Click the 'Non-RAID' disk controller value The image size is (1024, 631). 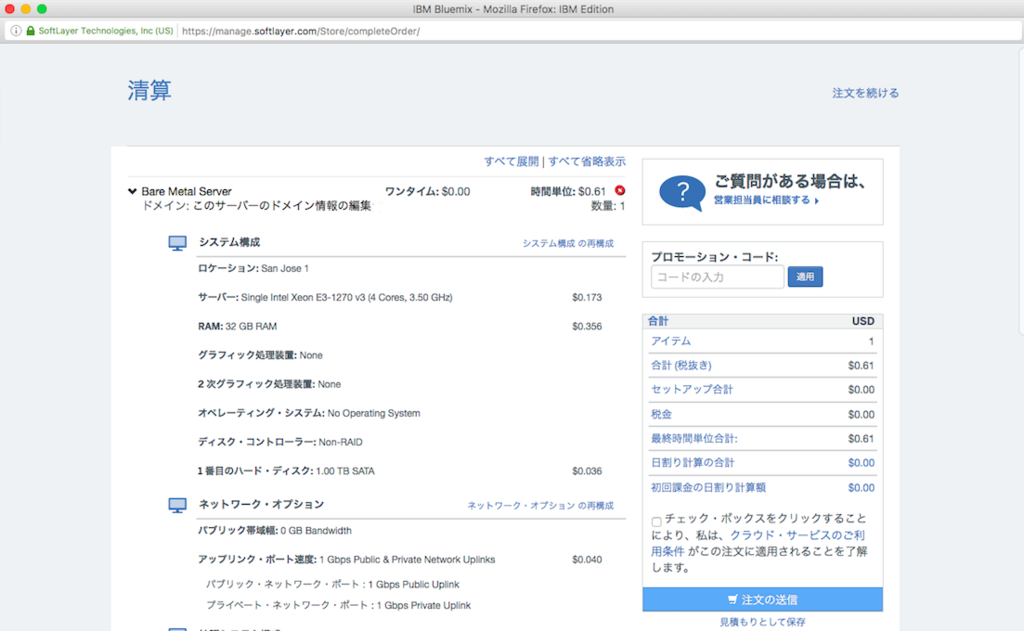coord(340,442)
